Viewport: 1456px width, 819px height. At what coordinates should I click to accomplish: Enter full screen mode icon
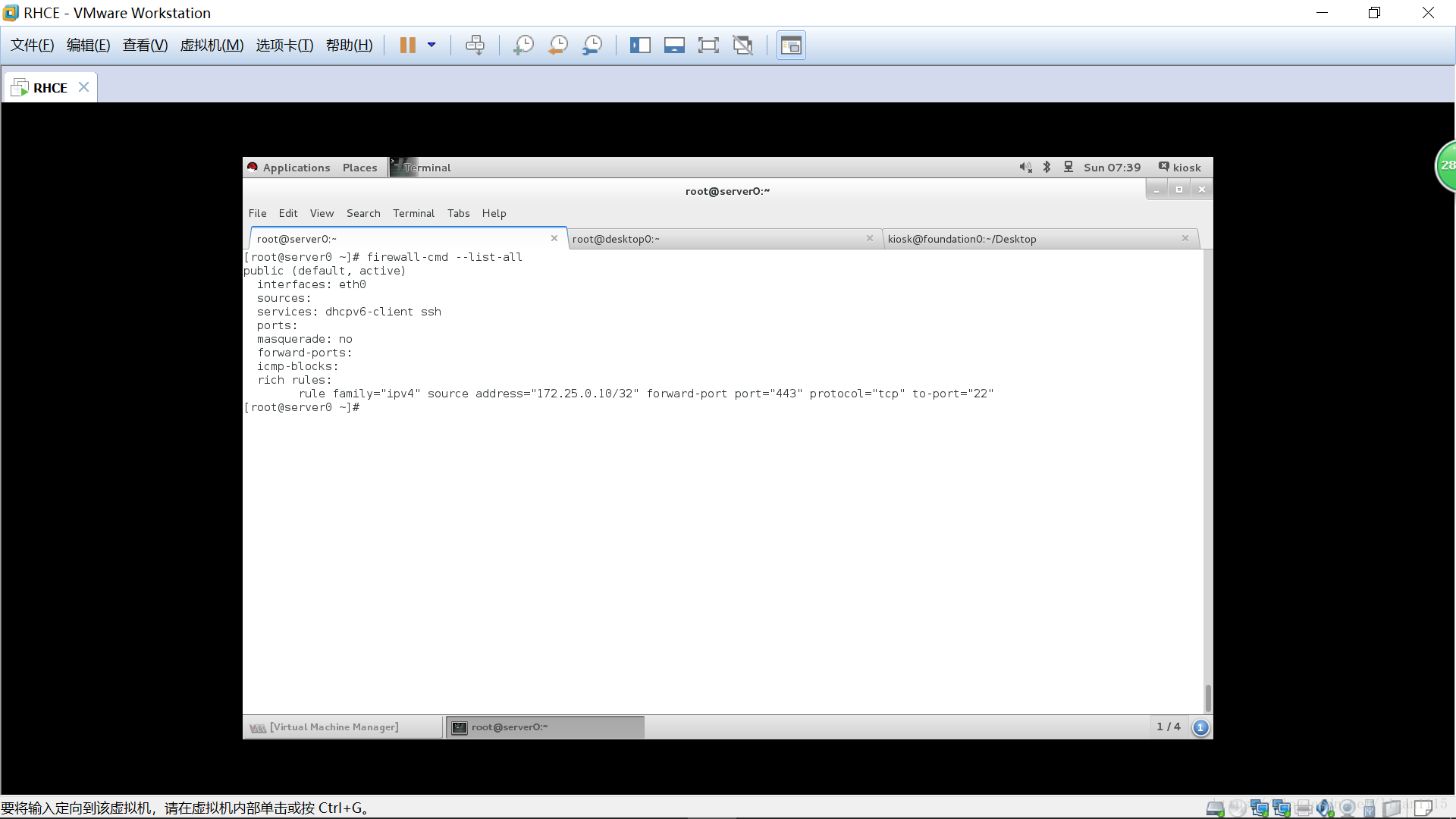point(708,45)
